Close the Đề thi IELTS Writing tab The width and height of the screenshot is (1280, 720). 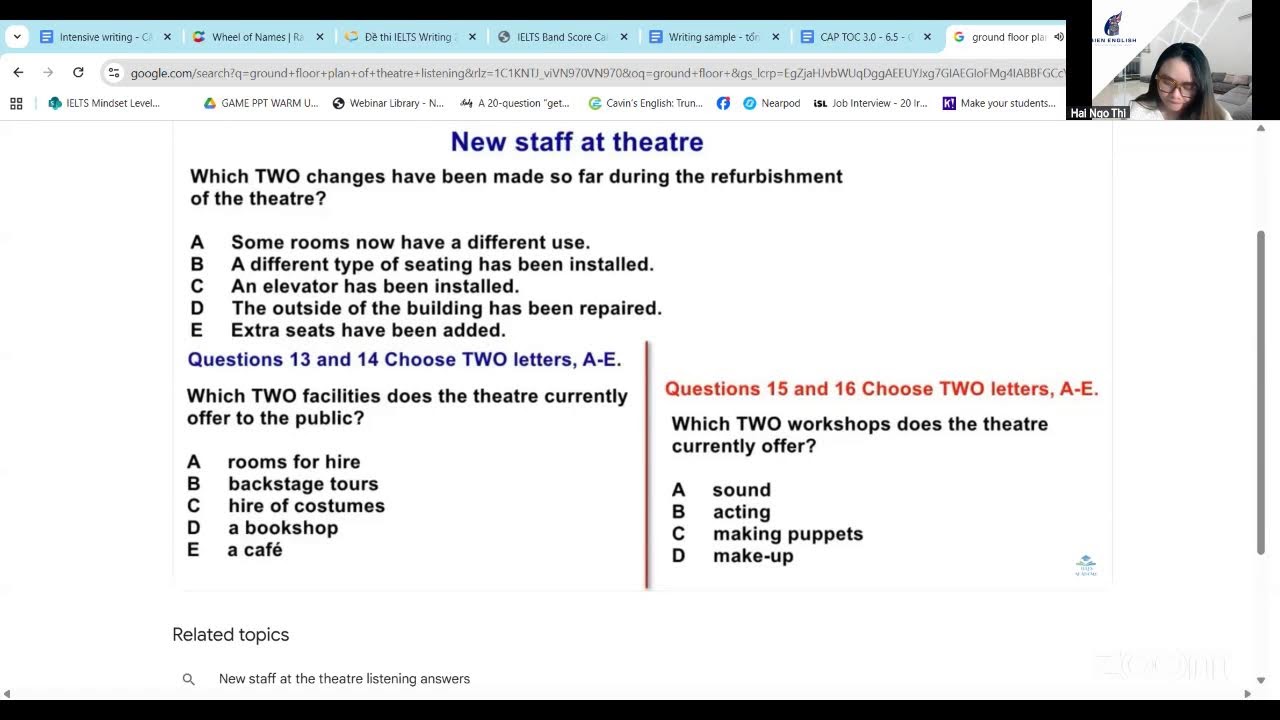[472, 37]
